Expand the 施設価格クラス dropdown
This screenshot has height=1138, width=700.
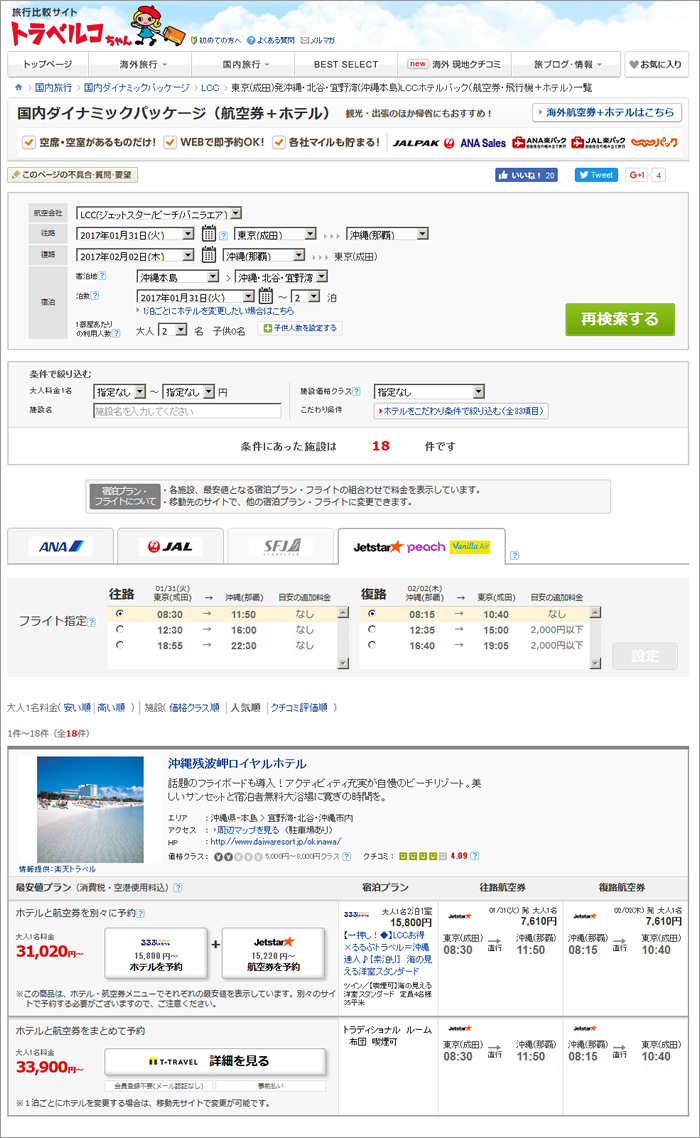click(429, 392)
